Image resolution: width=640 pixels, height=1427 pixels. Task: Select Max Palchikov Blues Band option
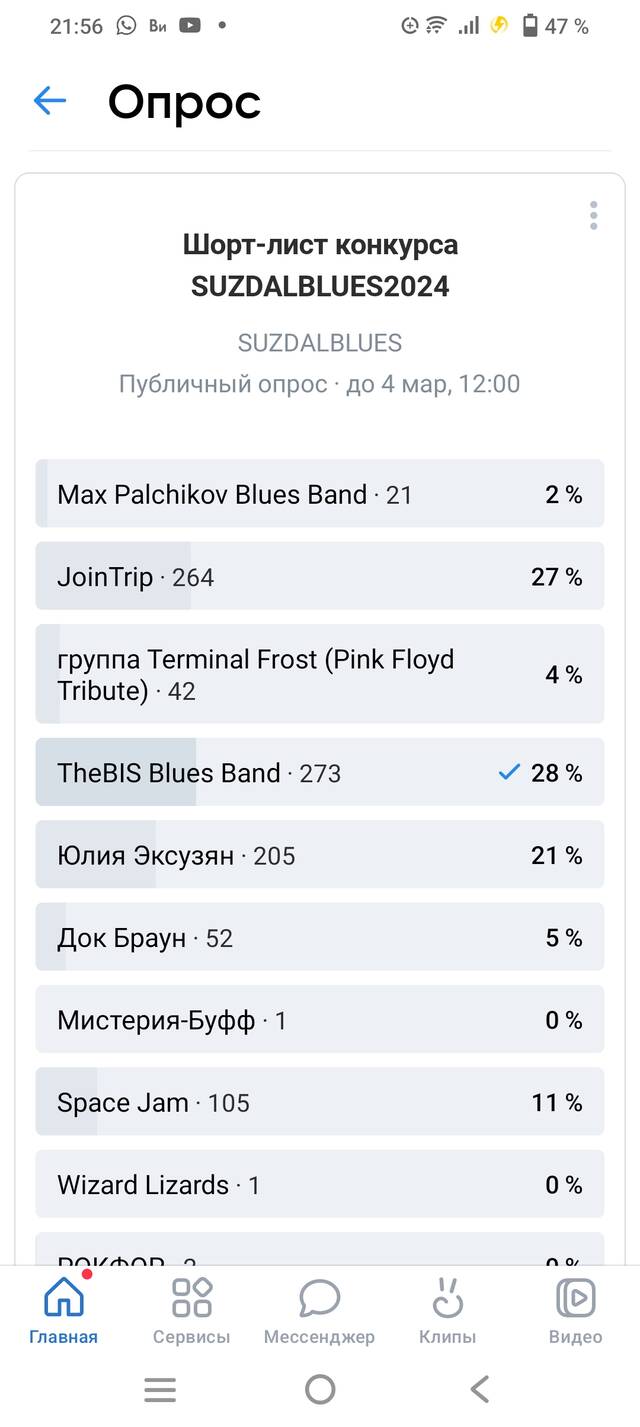320,494
